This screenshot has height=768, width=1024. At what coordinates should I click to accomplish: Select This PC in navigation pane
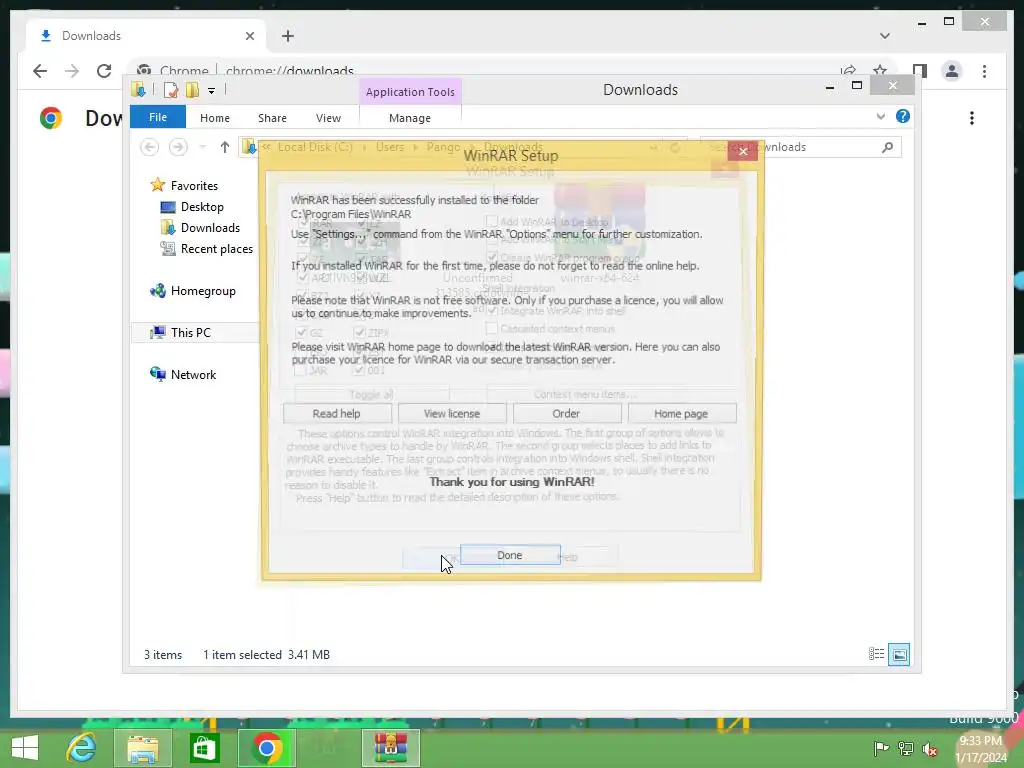tap(190, 332)
